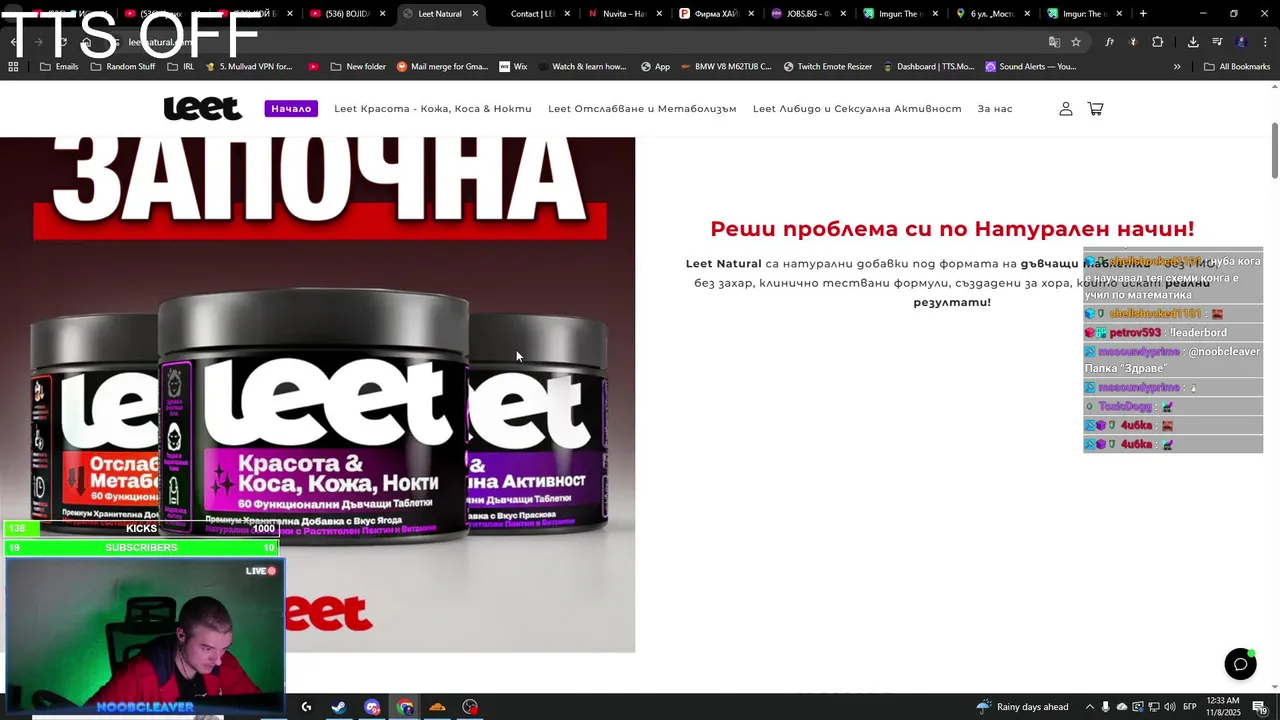Open the Logitech G icon in taskbar
The height and width of the screenshot is (720, 1280).
coord(306,707)
